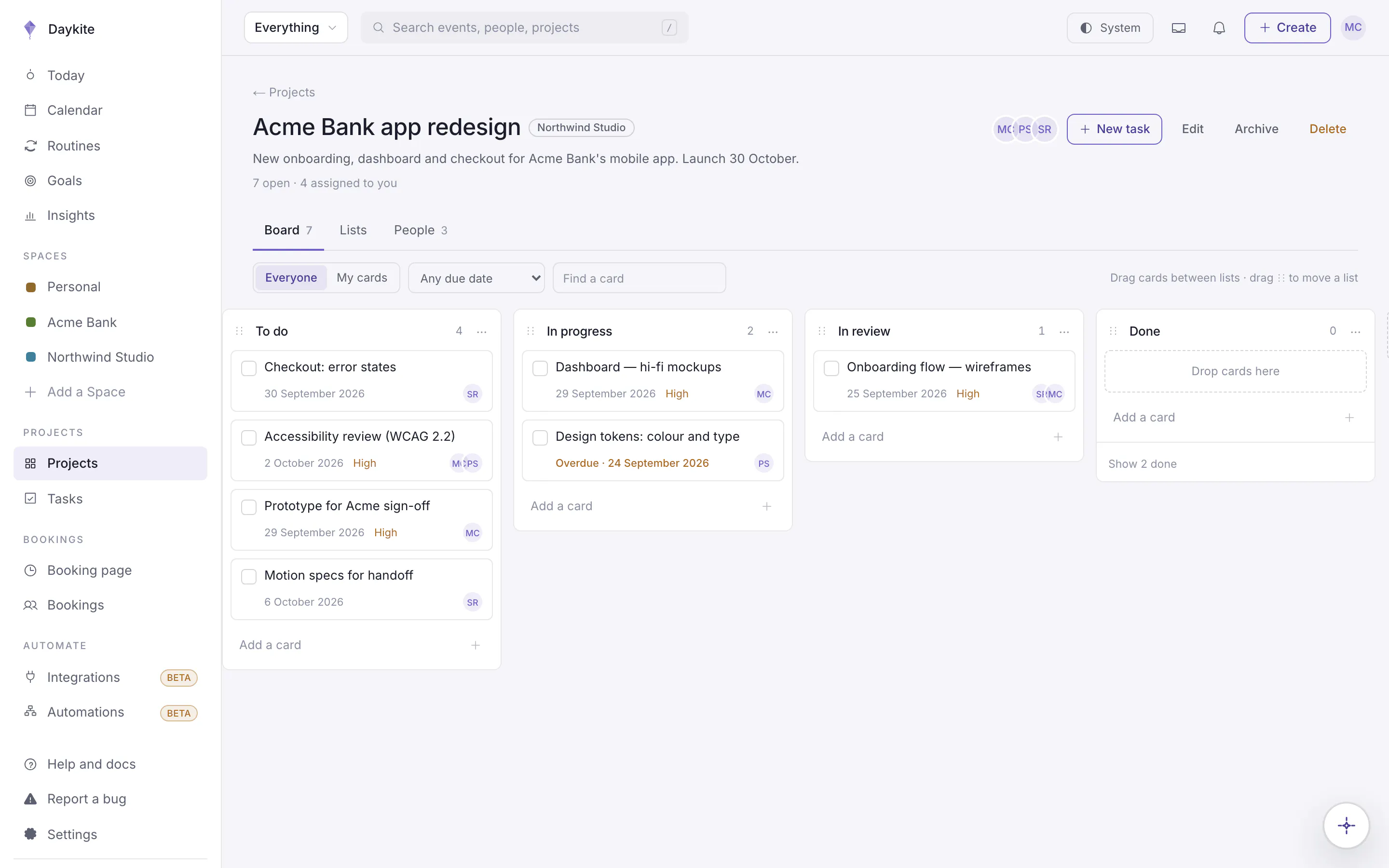Click the Delete project button
Viewport: 1389px width, 868px height.
[1328, 129]
